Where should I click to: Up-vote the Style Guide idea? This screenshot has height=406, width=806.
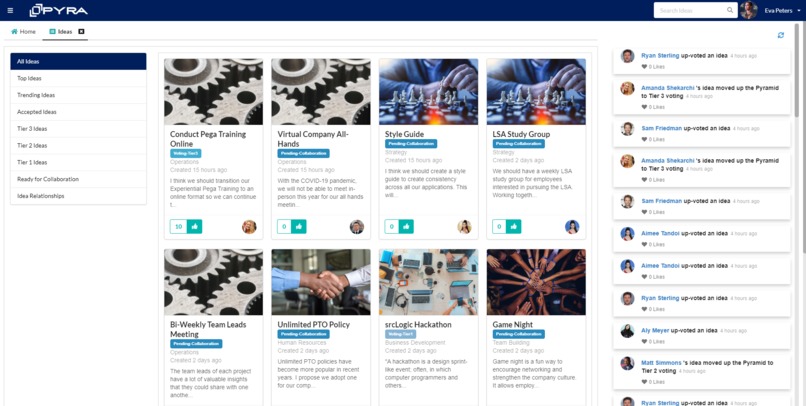406,227
